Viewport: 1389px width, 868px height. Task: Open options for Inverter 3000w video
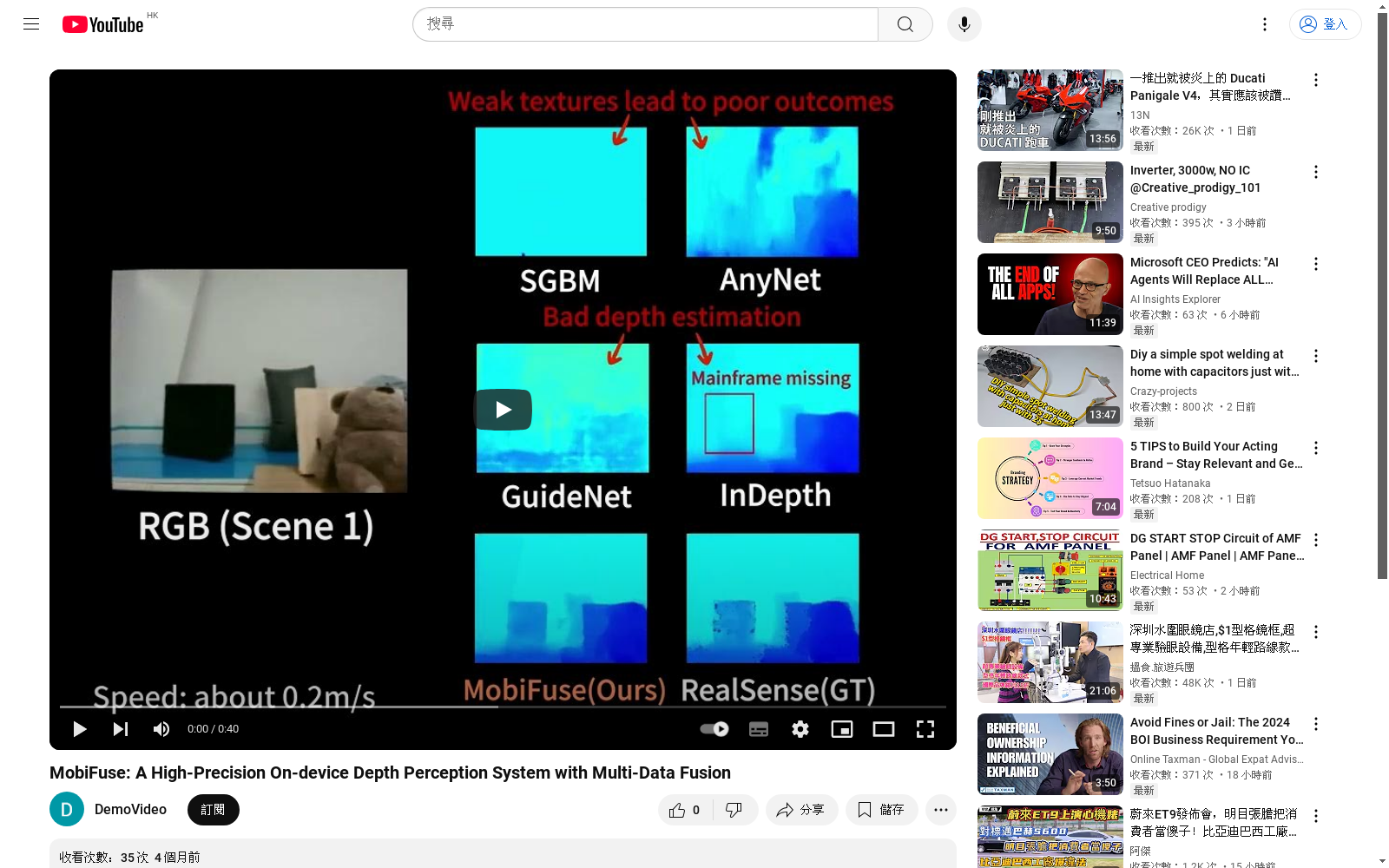1316,172
